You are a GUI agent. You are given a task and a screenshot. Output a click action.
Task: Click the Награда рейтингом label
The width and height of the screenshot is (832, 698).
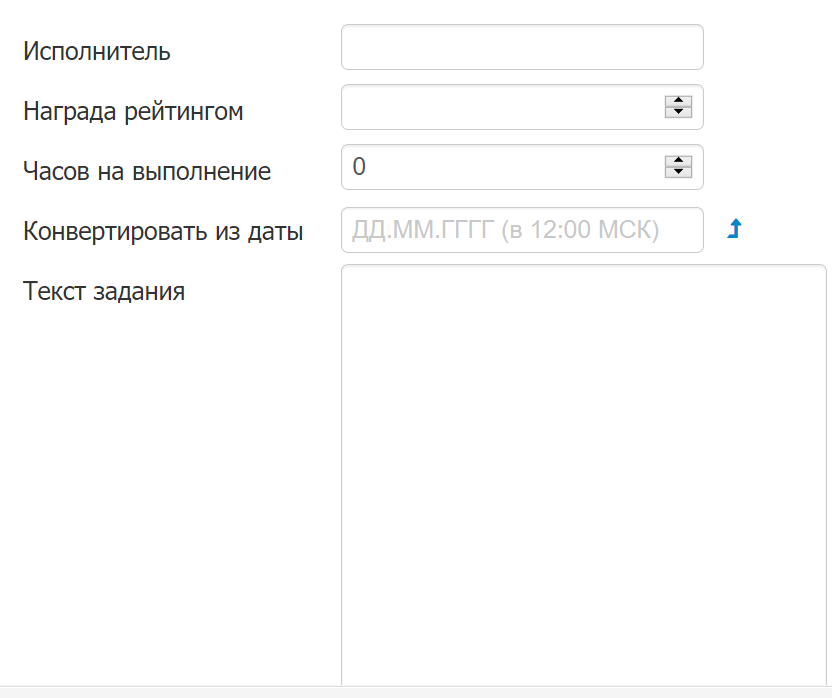[133, 112]
